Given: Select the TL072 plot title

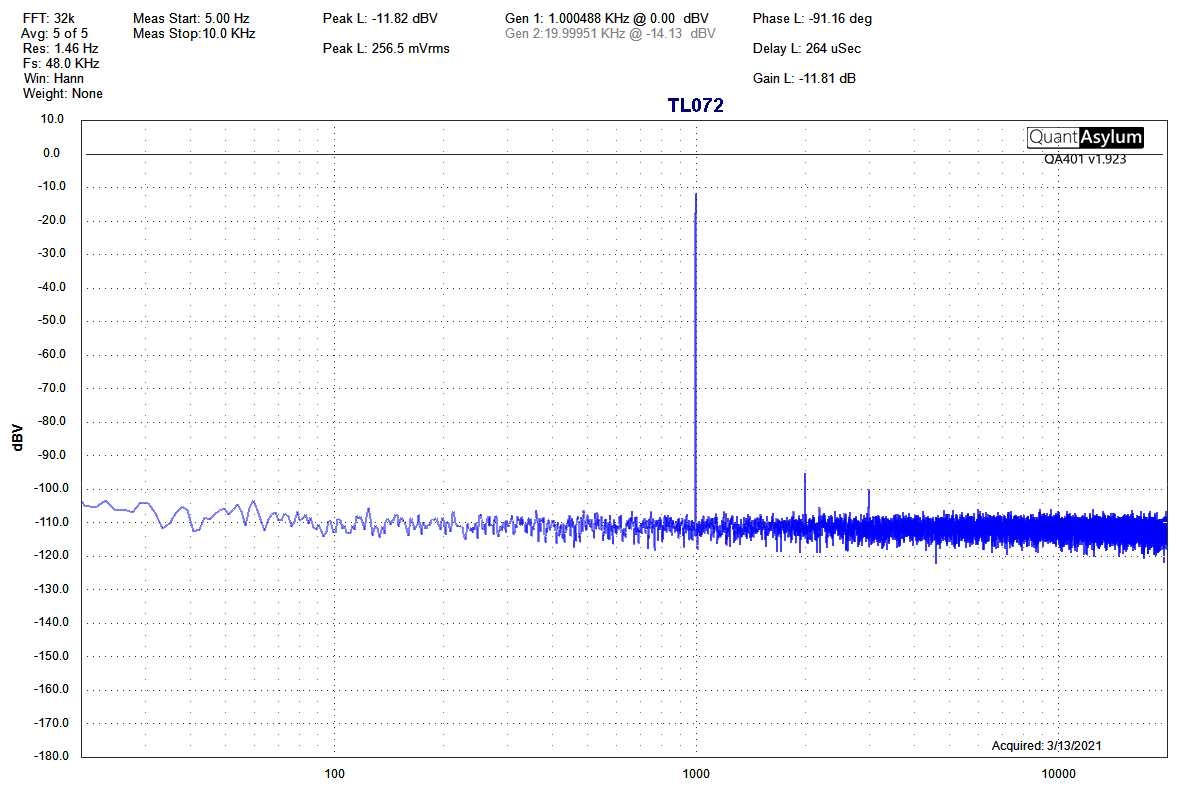Looking at the screenshot, I should point(695,105).
